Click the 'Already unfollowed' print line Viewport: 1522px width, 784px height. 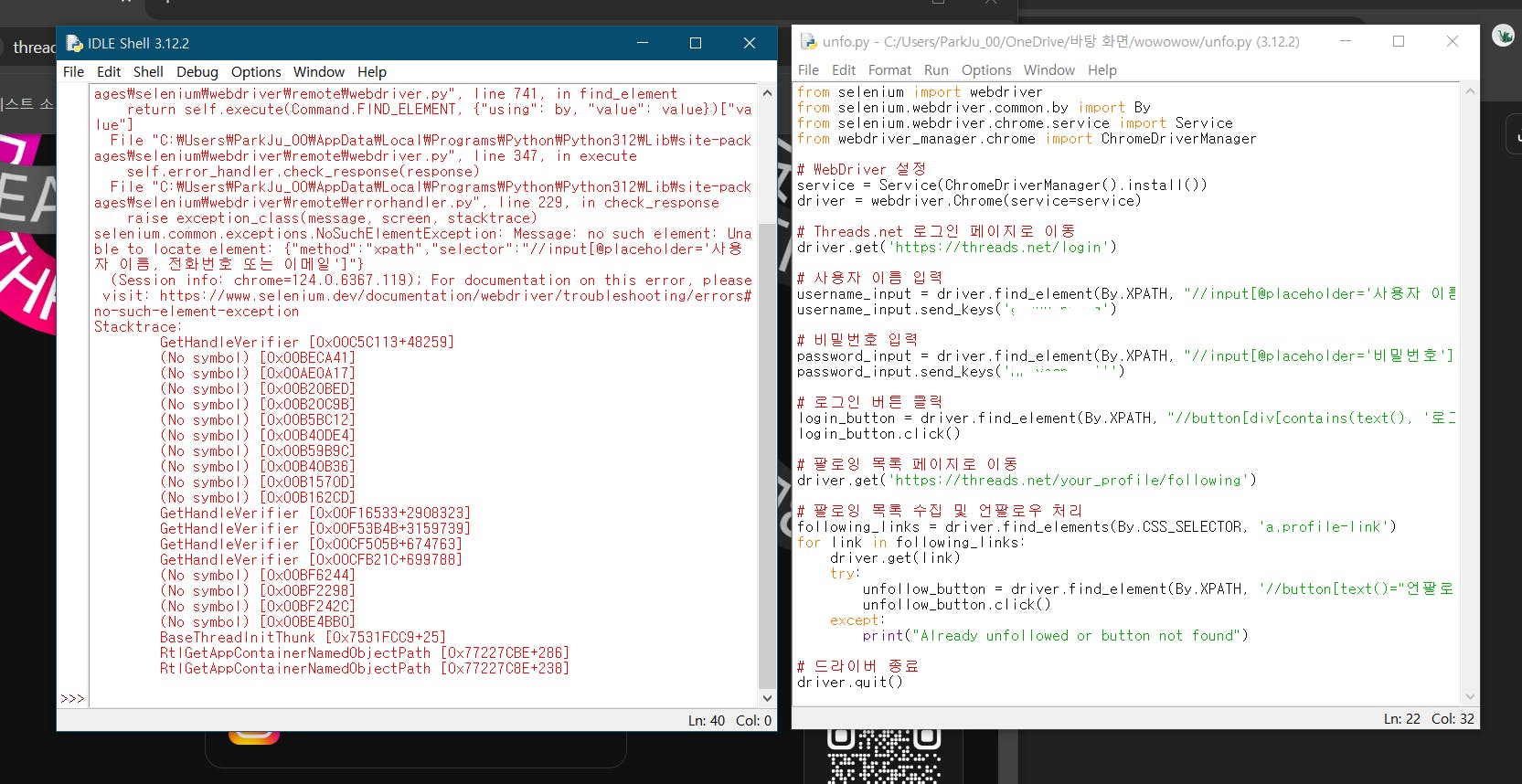(1056, 636)
